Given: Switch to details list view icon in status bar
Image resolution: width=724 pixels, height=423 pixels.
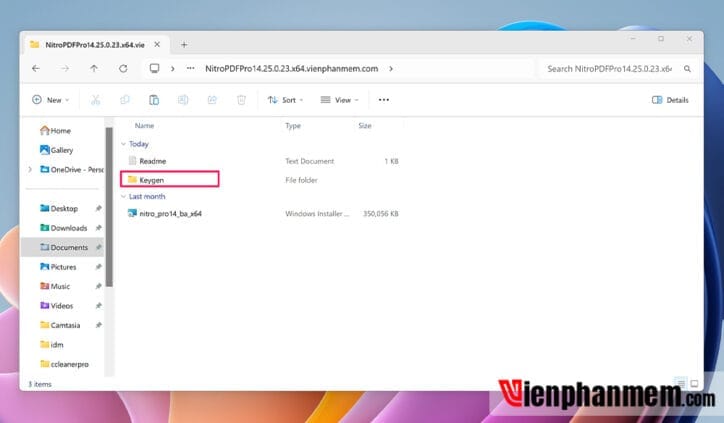Looking at the screenshot, I should coord(680,383).
